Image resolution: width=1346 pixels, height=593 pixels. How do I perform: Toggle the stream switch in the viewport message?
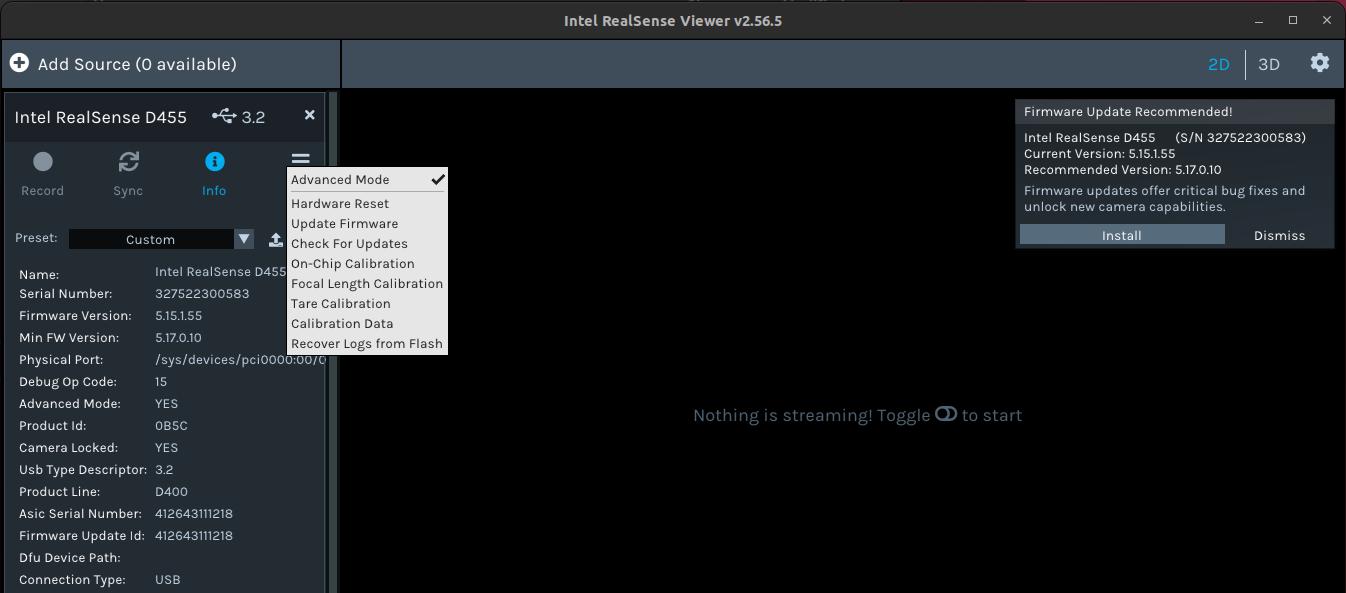click(945, 414)
